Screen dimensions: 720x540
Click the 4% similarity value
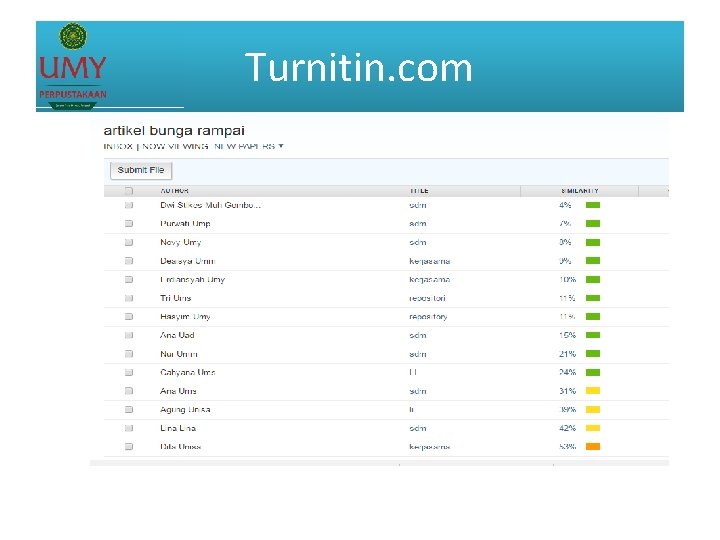tap(565, 205)
